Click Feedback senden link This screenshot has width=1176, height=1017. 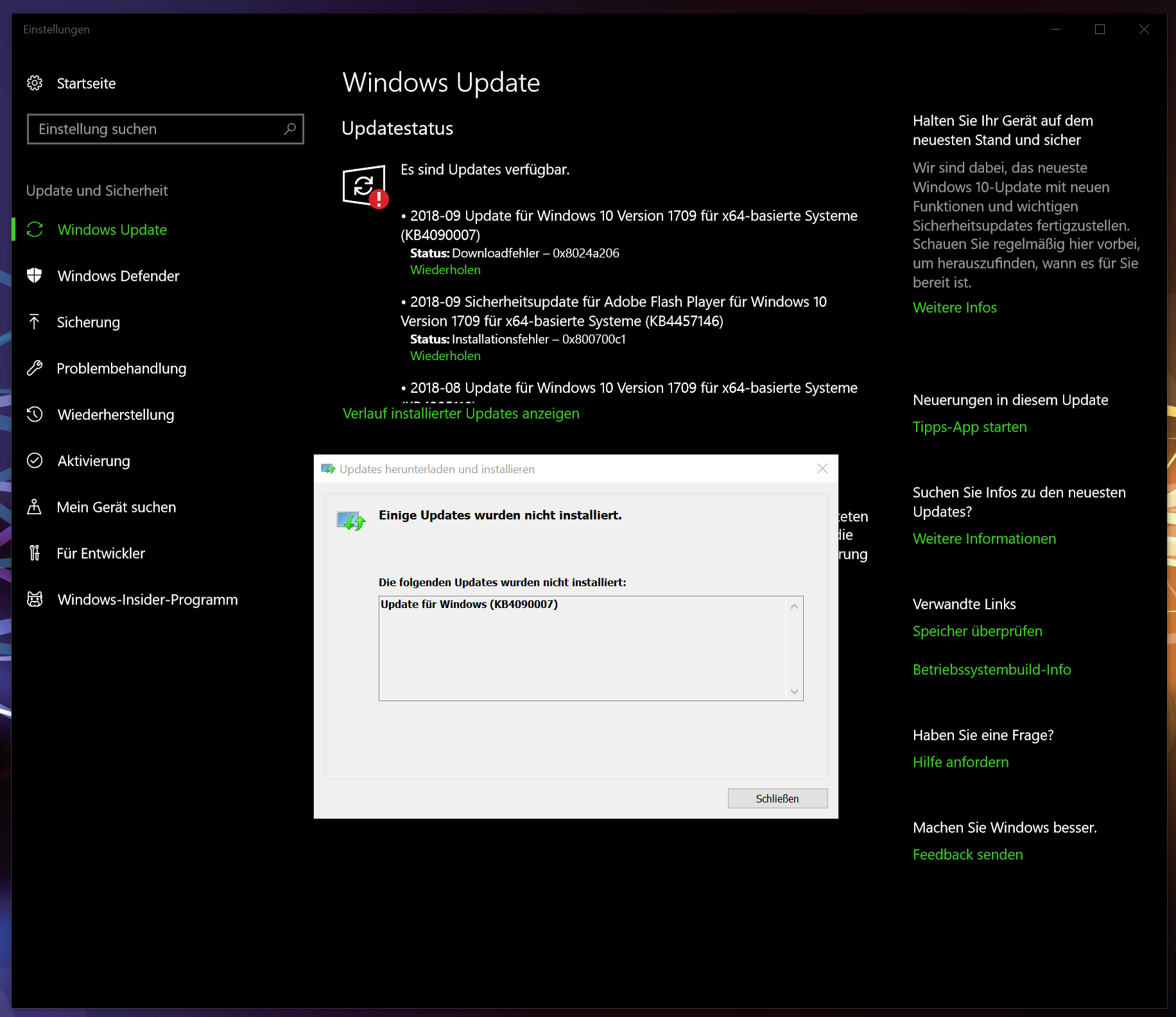click(x=968, y=855)
